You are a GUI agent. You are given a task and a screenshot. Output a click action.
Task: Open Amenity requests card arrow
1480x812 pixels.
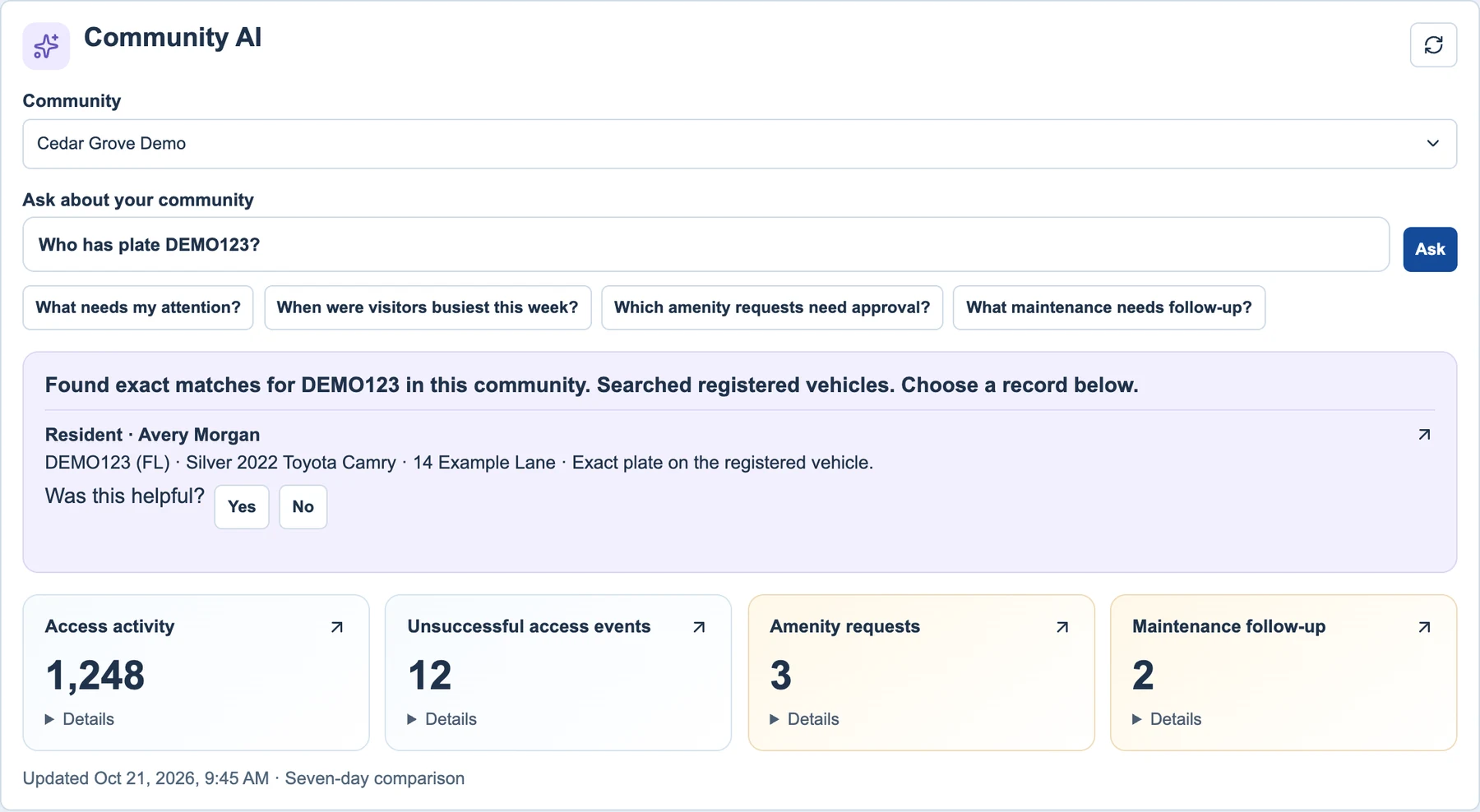[1061, 627]
